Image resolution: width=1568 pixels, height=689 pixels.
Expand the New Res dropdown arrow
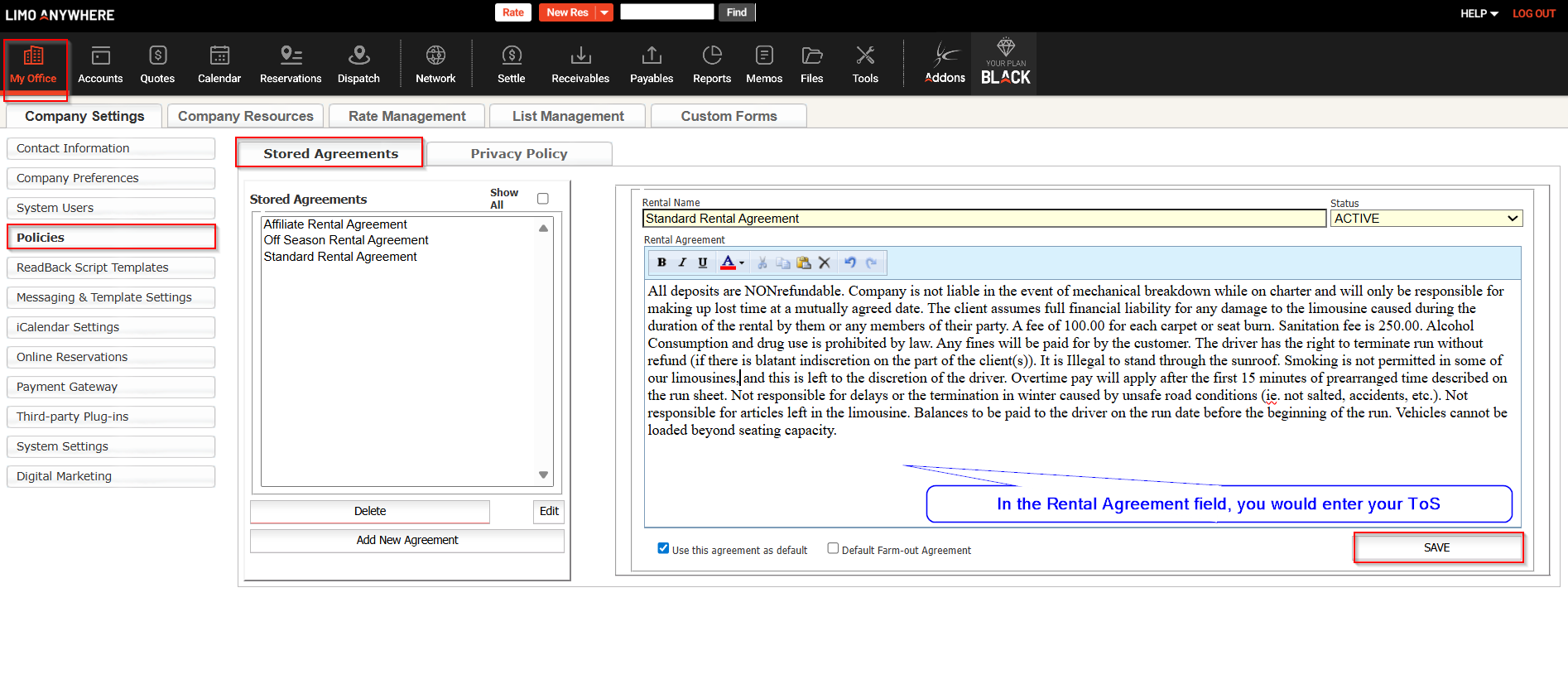[605, 12]
